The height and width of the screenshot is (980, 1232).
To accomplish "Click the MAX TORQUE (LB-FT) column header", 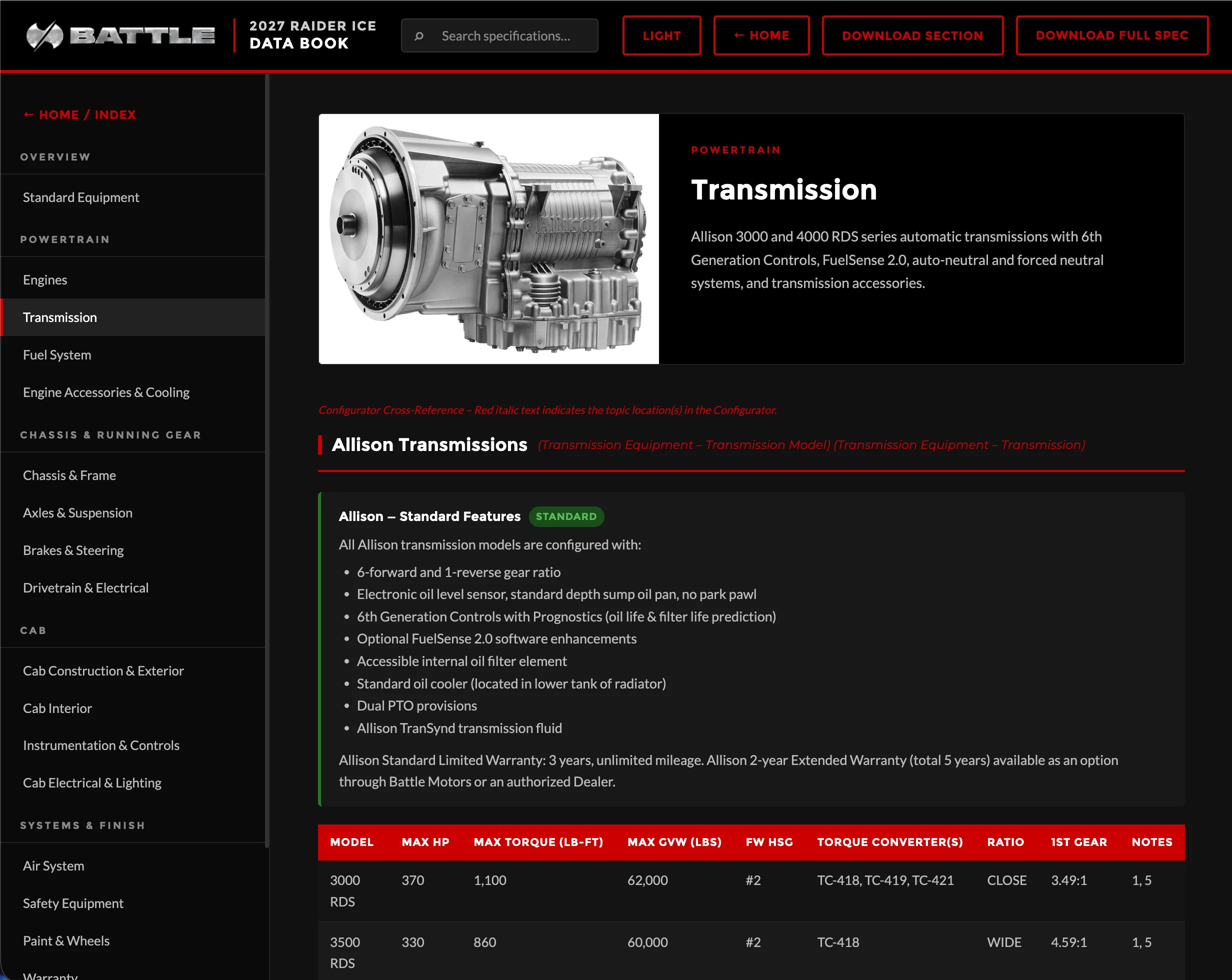I will (538, 842).
